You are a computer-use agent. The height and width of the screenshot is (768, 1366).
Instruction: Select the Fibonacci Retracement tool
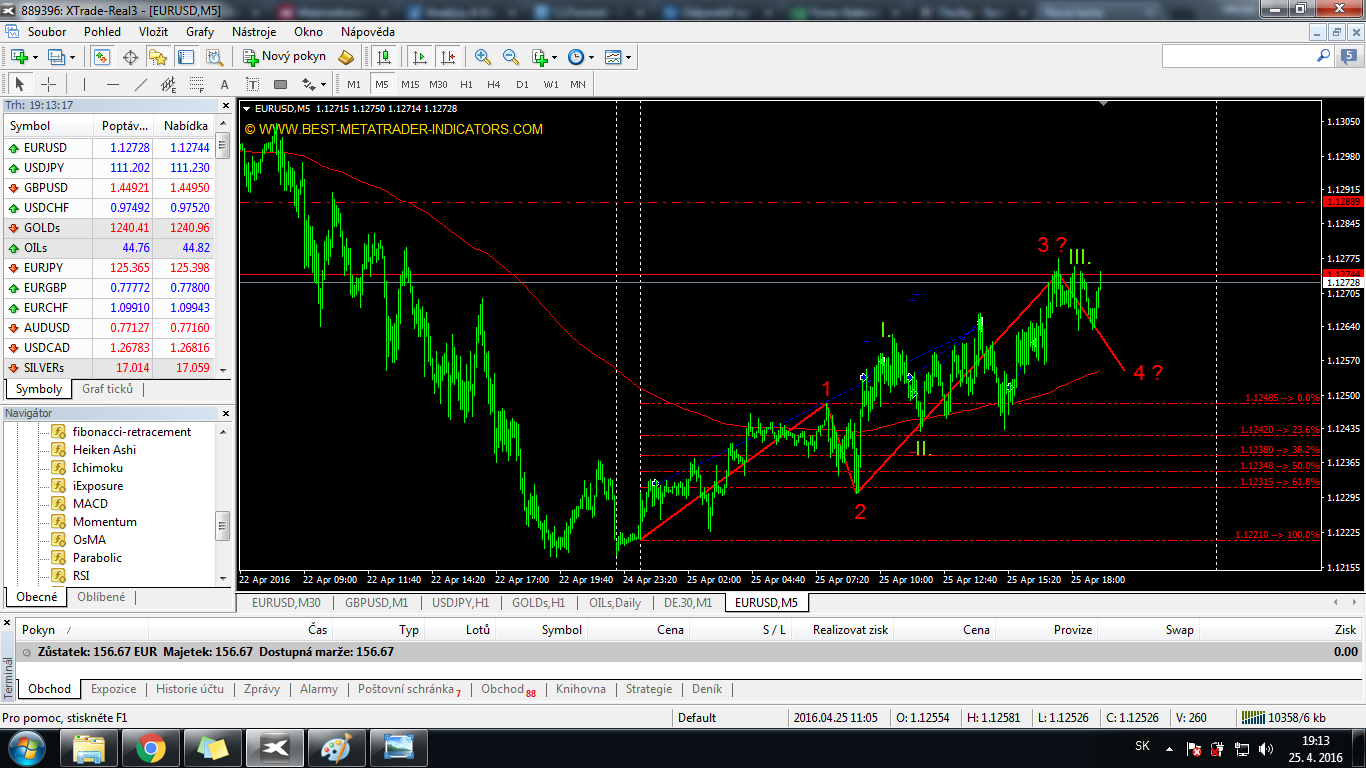196,84
